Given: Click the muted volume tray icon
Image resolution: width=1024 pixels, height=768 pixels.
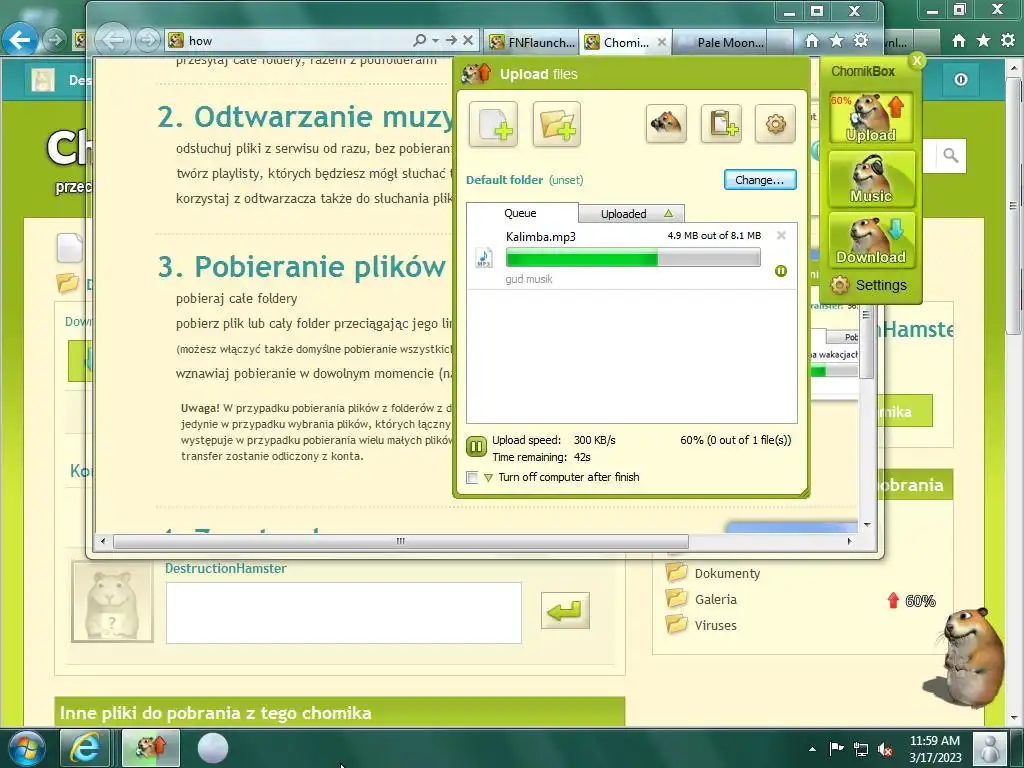Looking at the screenshot, I should 886,750.
